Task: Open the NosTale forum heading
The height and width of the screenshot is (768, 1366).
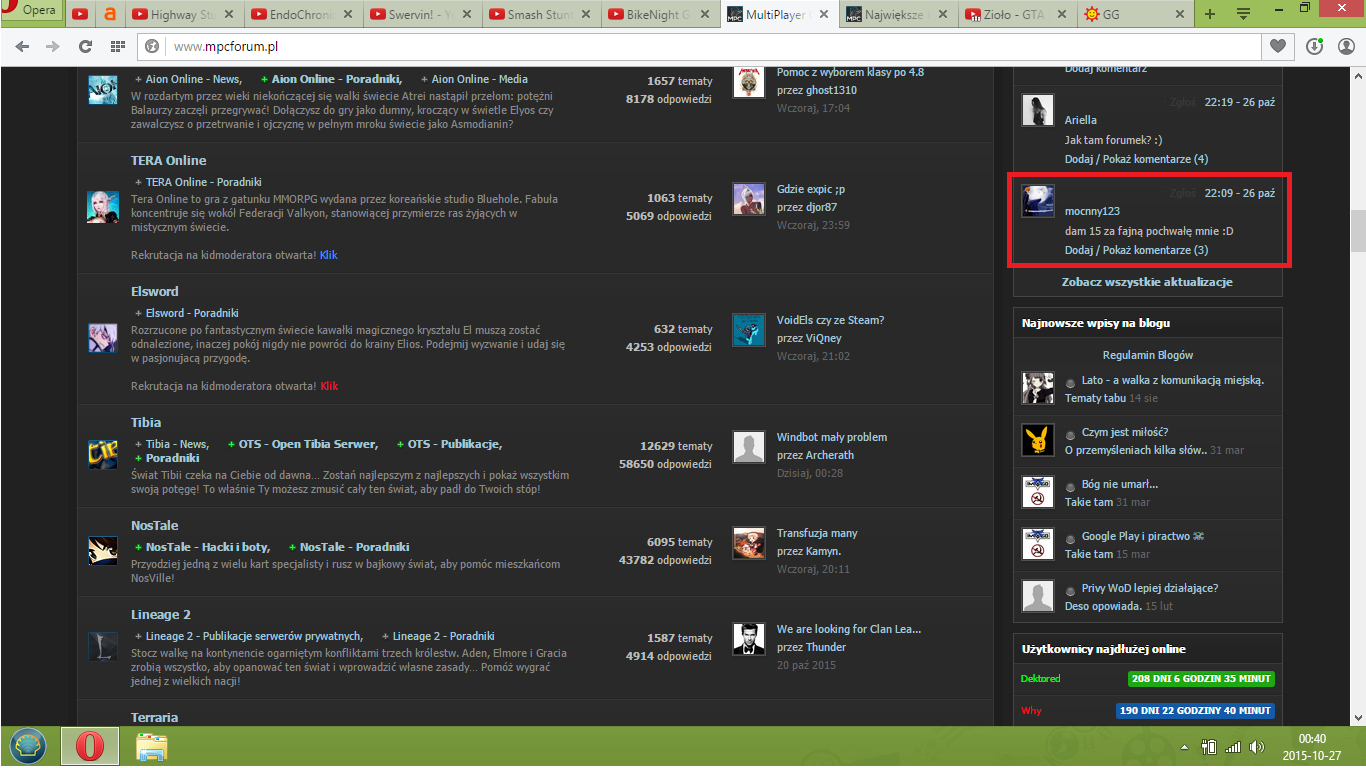Action: tap(154, 525)
